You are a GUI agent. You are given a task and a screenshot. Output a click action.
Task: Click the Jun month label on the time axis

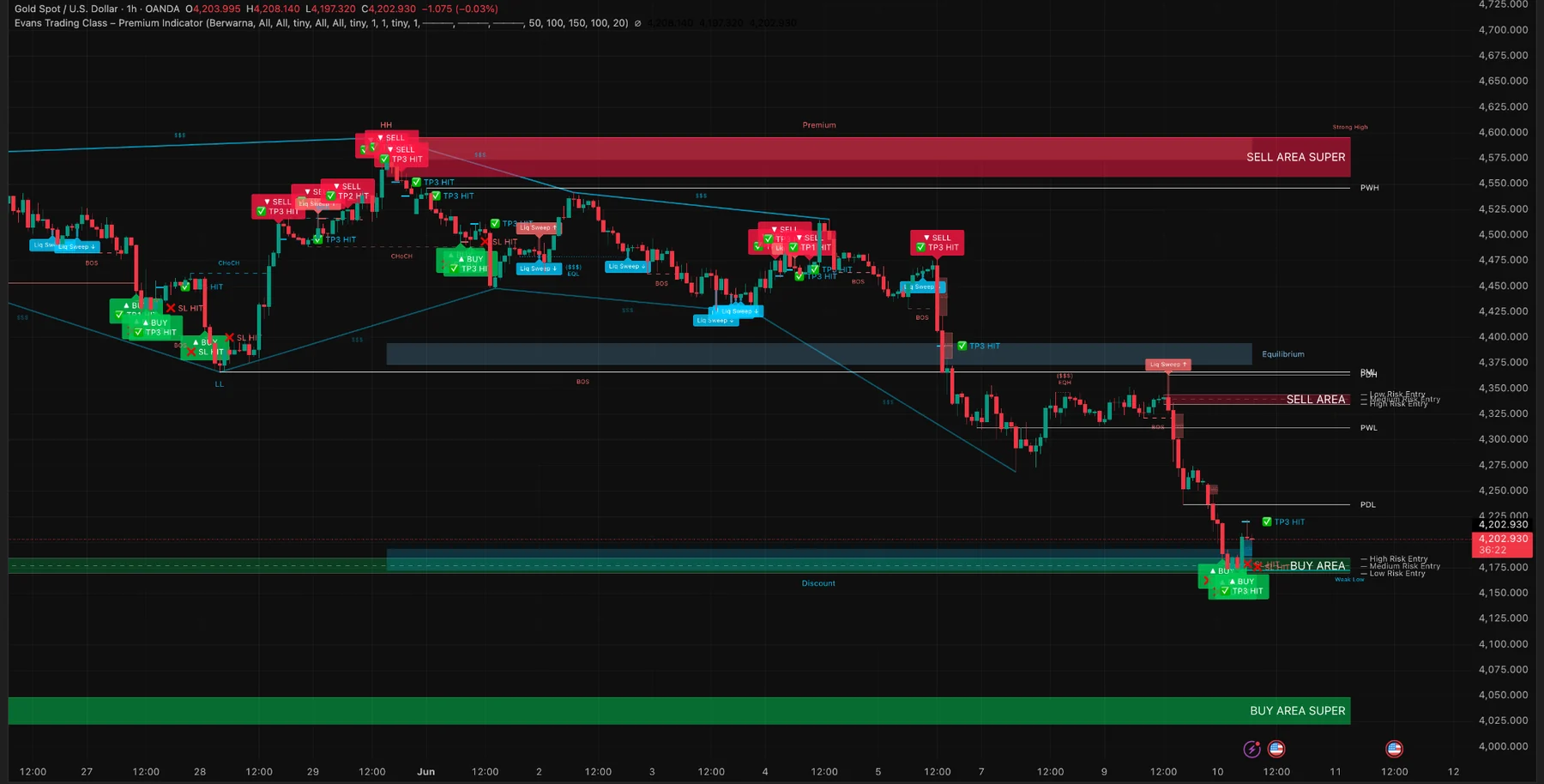coord(425,772)
